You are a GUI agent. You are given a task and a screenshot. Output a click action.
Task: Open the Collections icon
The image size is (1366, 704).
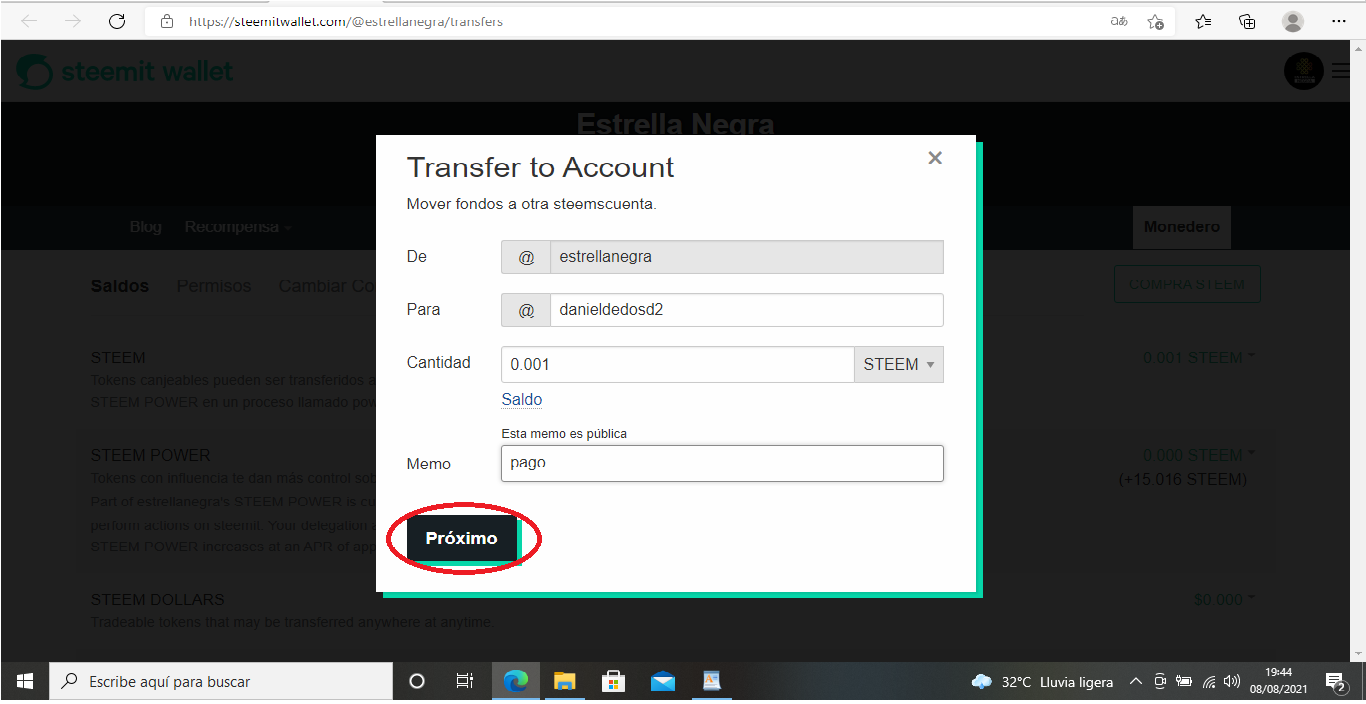1247,21
